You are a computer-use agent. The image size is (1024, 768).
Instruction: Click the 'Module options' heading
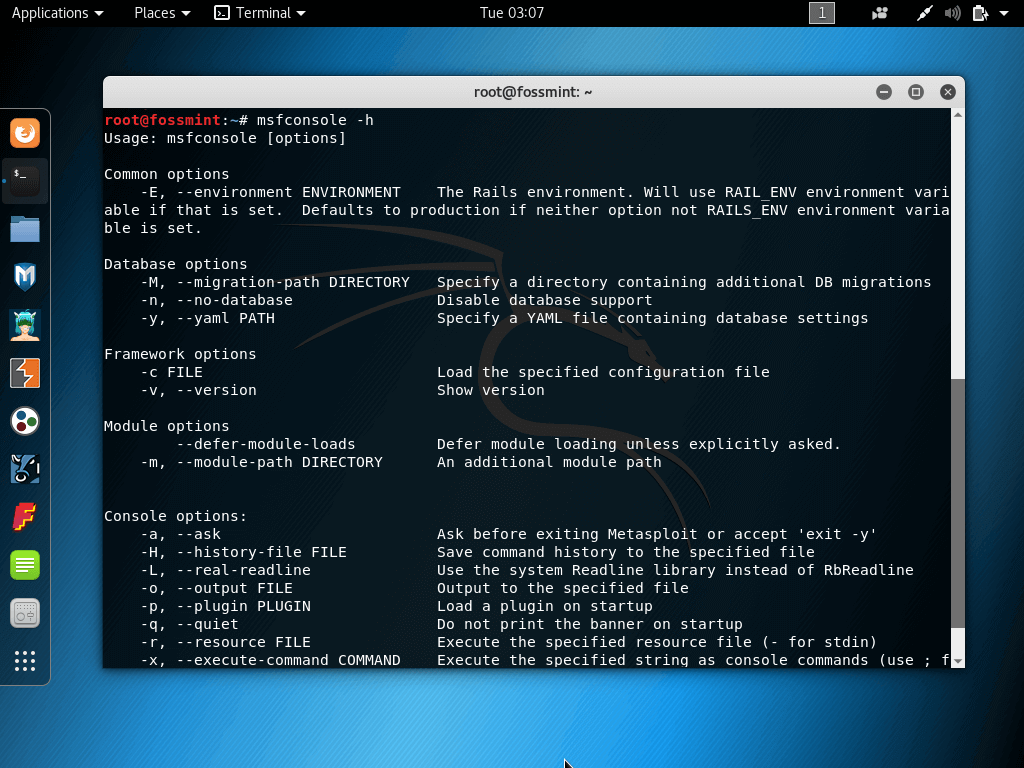coord(167,426)
